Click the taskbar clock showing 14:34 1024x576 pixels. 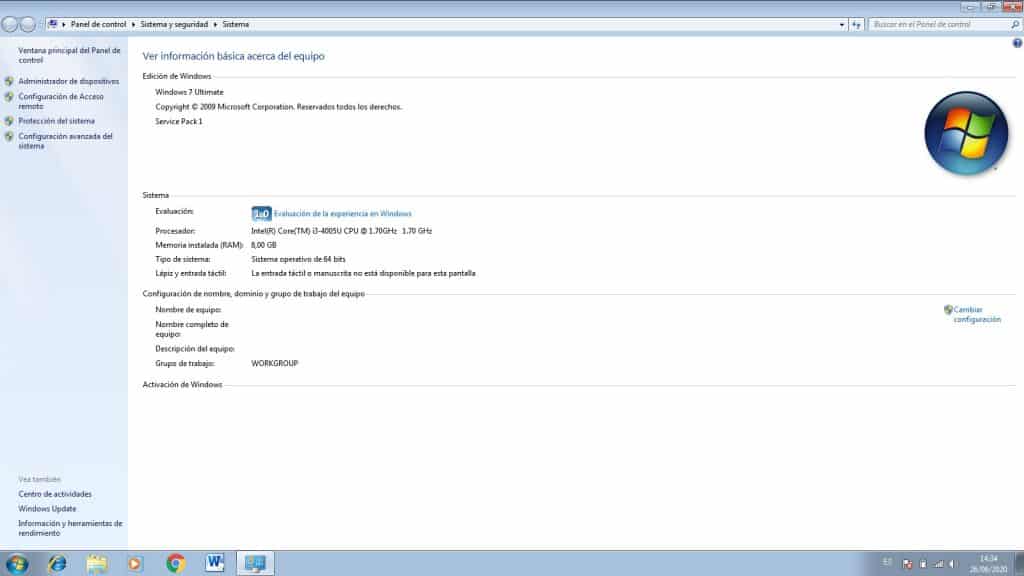point(989,564)
